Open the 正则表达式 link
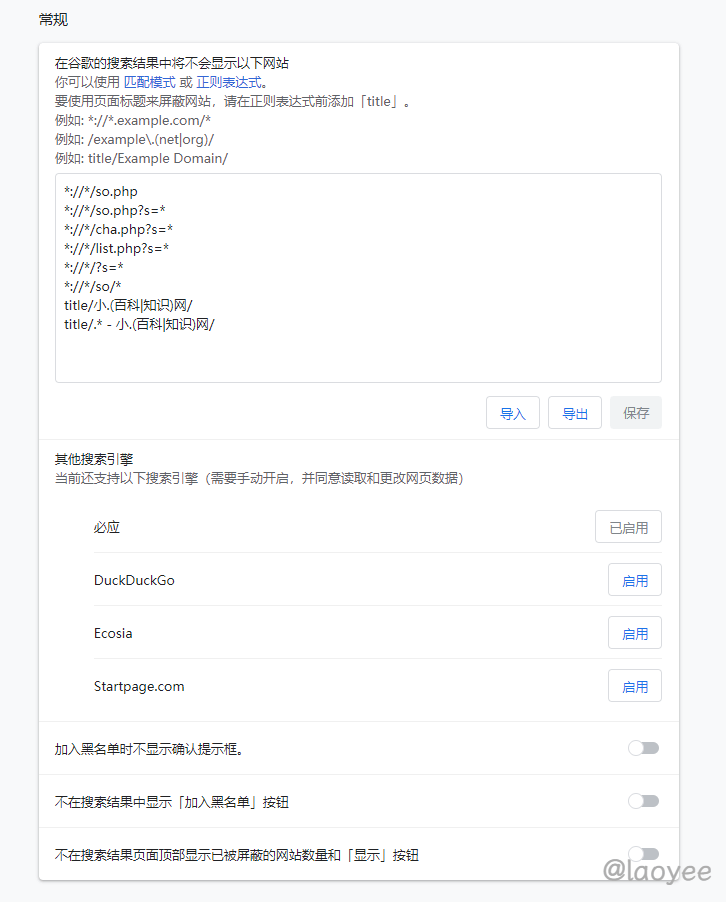This screenshot has width=726, height=902. pyautogui.click(x=228, y=82)
